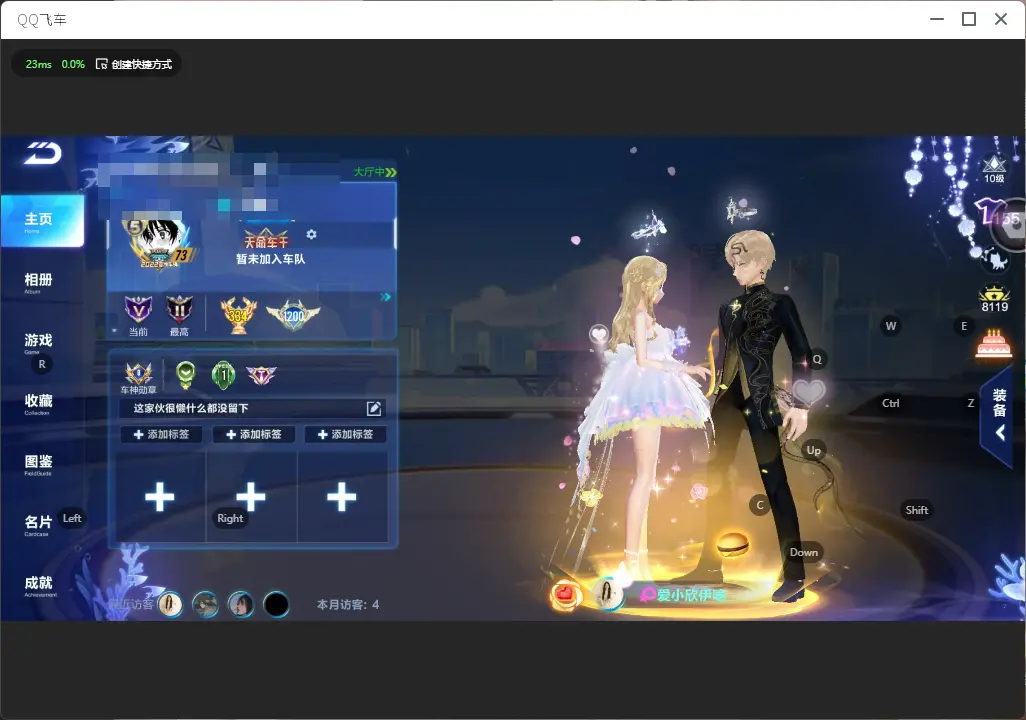View the 成就 tab
Image resolution: width=1026 pixels, height=720 pixels.
pos(39,585)
